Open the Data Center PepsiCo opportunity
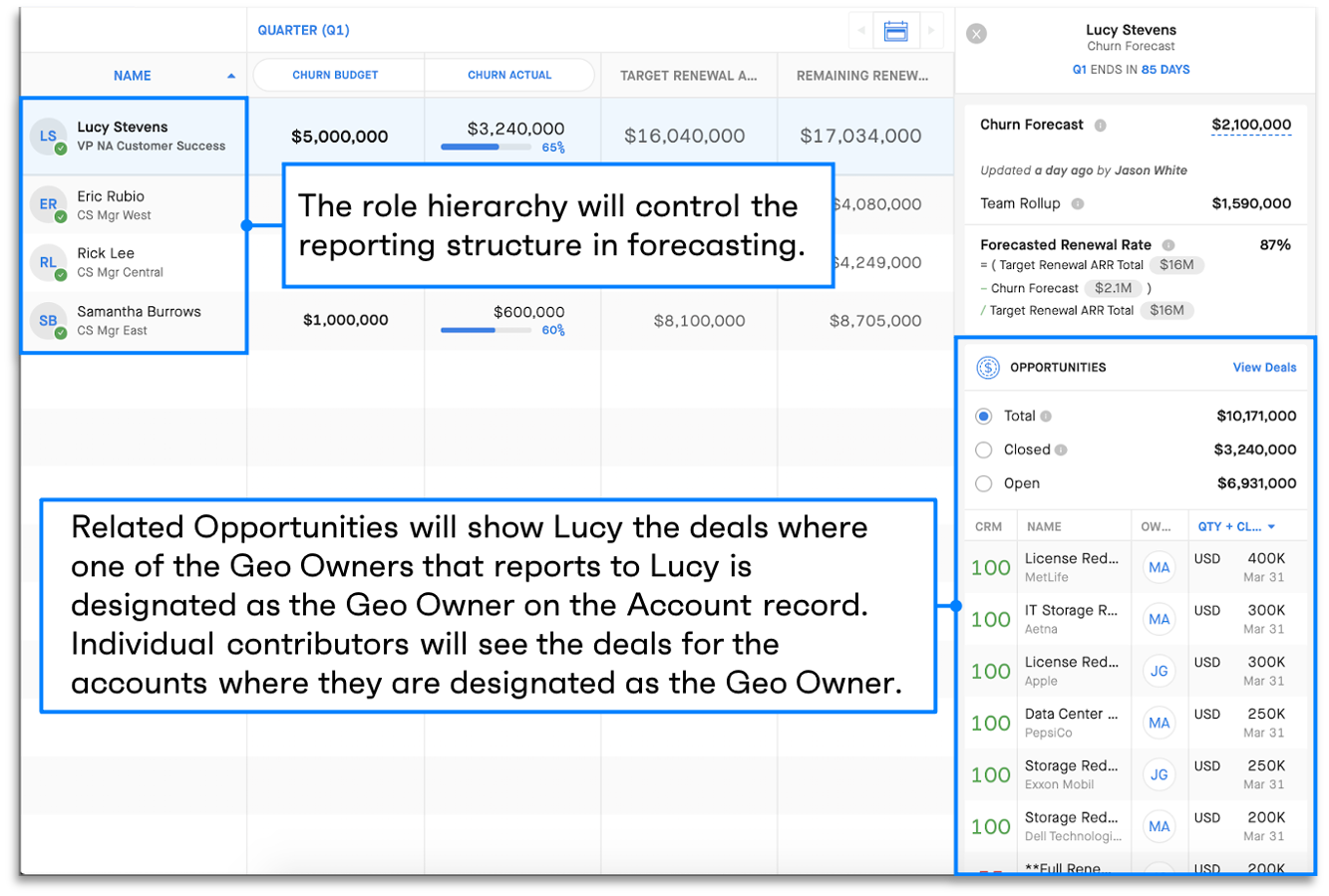The image size is (1329, 896). (1072, 723)
